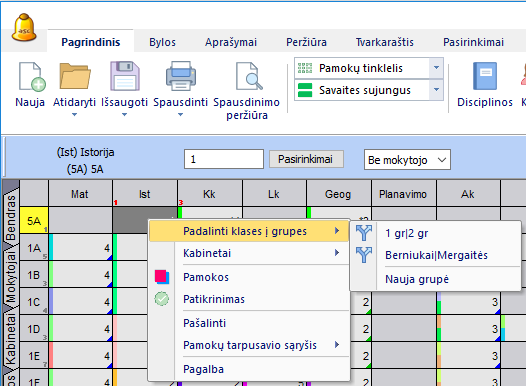
Task: Click the lesson count input field
Action: [x=224, y=159]
